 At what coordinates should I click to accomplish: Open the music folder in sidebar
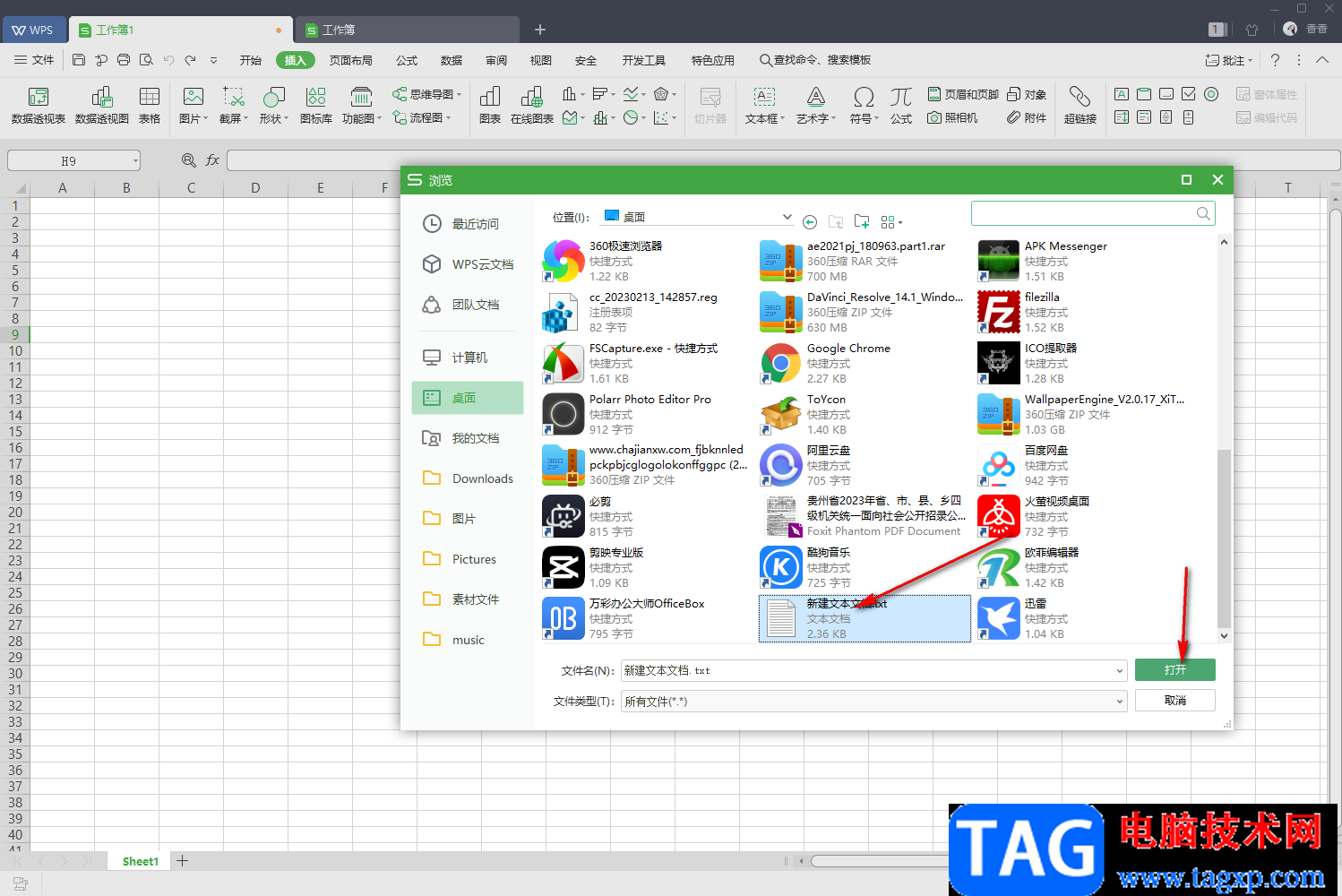[467, 640]
